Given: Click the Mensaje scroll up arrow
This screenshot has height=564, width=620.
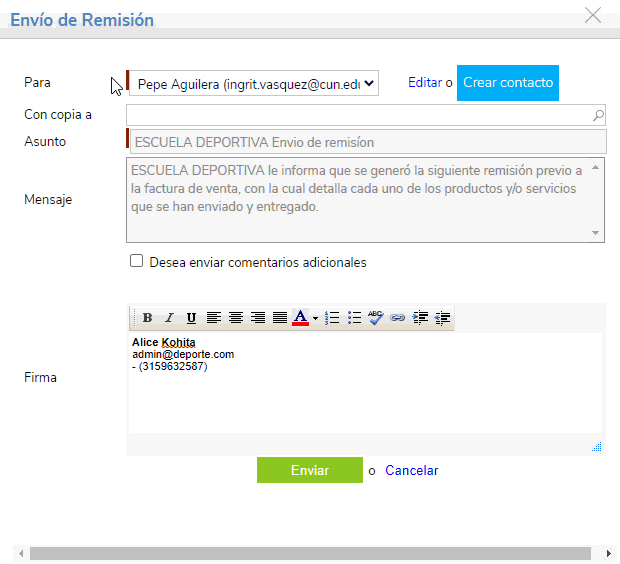Looking at the screenshot, I should coord(595,168).
